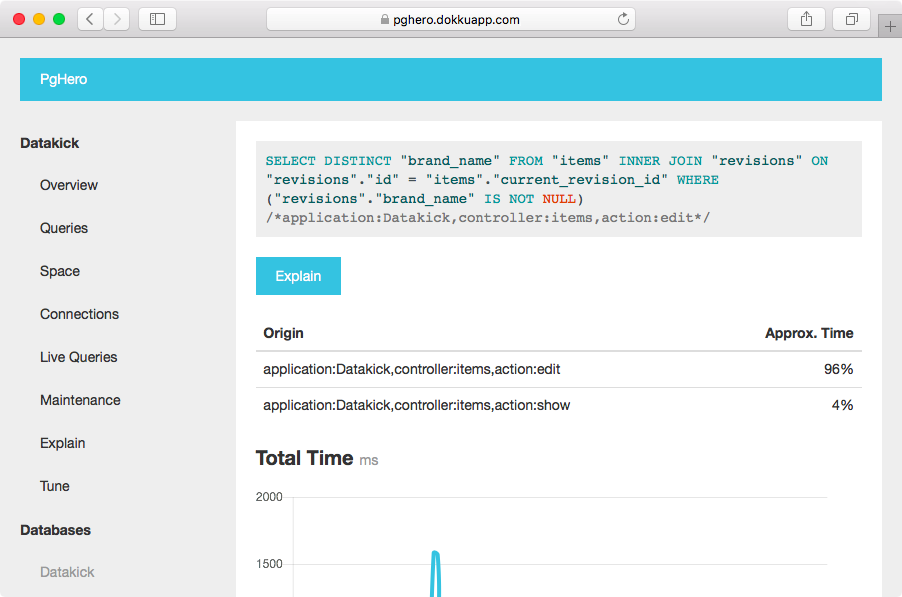Click the lock icon in address bar
Image resolution: width=902 pixels, height=597 pixels.
click(385, 20)
